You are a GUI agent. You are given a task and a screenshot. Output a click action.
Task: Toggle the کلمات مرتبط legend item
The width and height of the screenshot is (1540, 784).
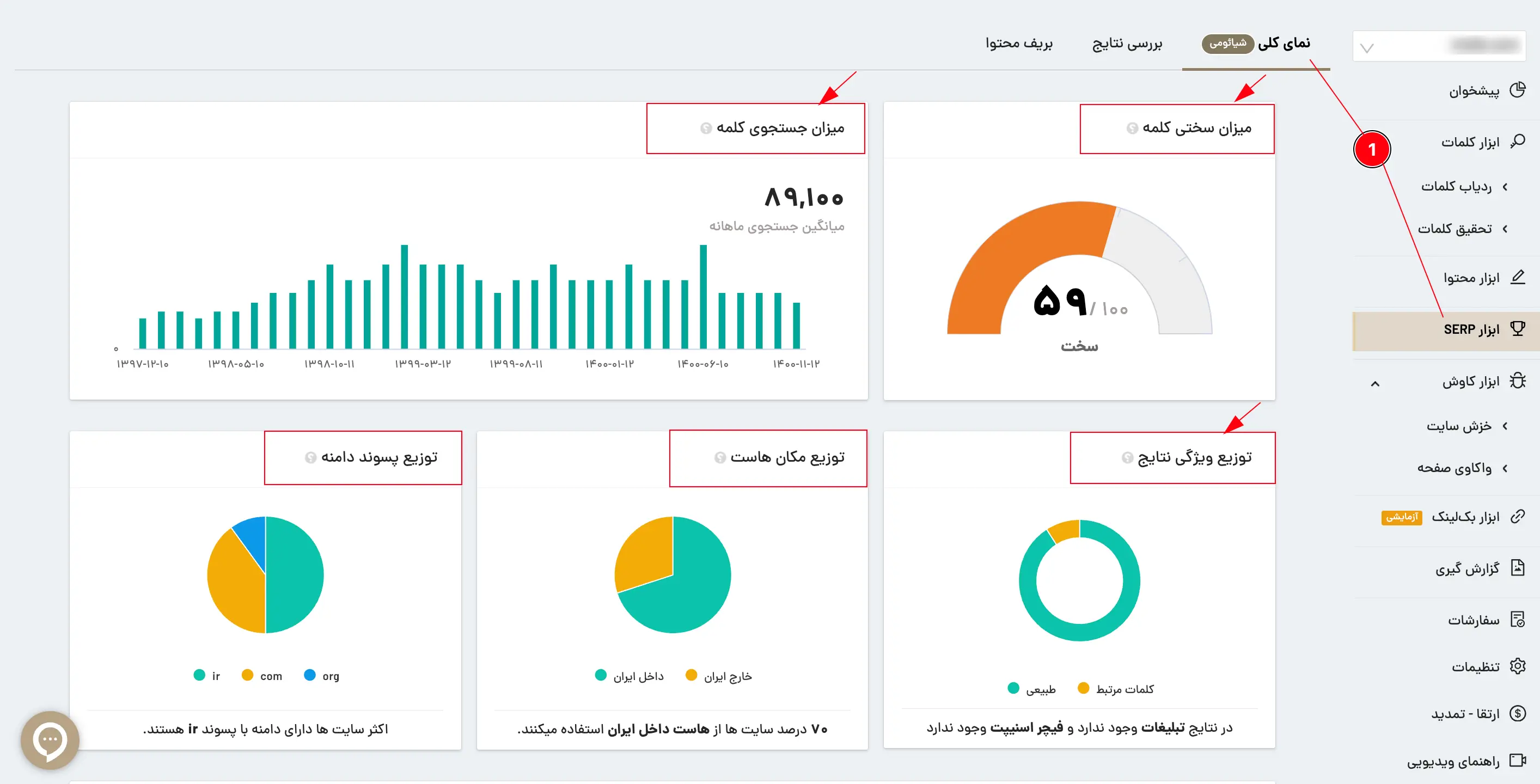tap(1116, 688)
